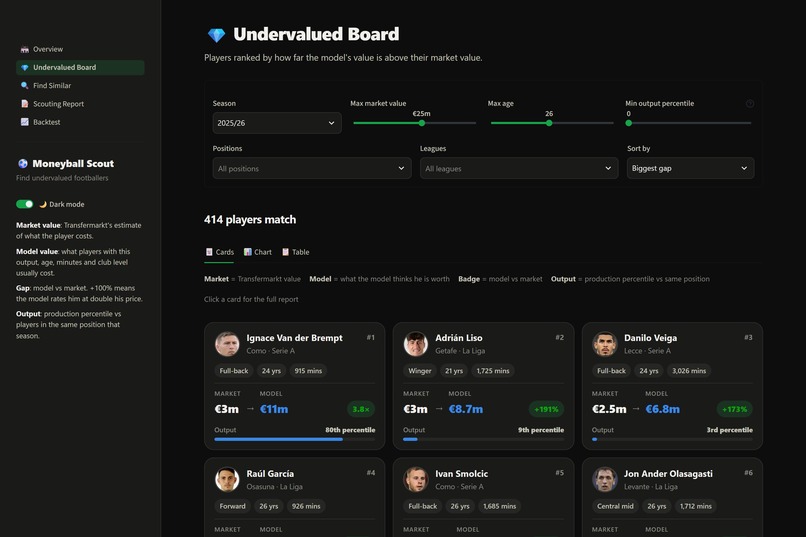This screenshot has height=537, width=806.
Task: Open the Scouting Report page
Action: (80, 104)
